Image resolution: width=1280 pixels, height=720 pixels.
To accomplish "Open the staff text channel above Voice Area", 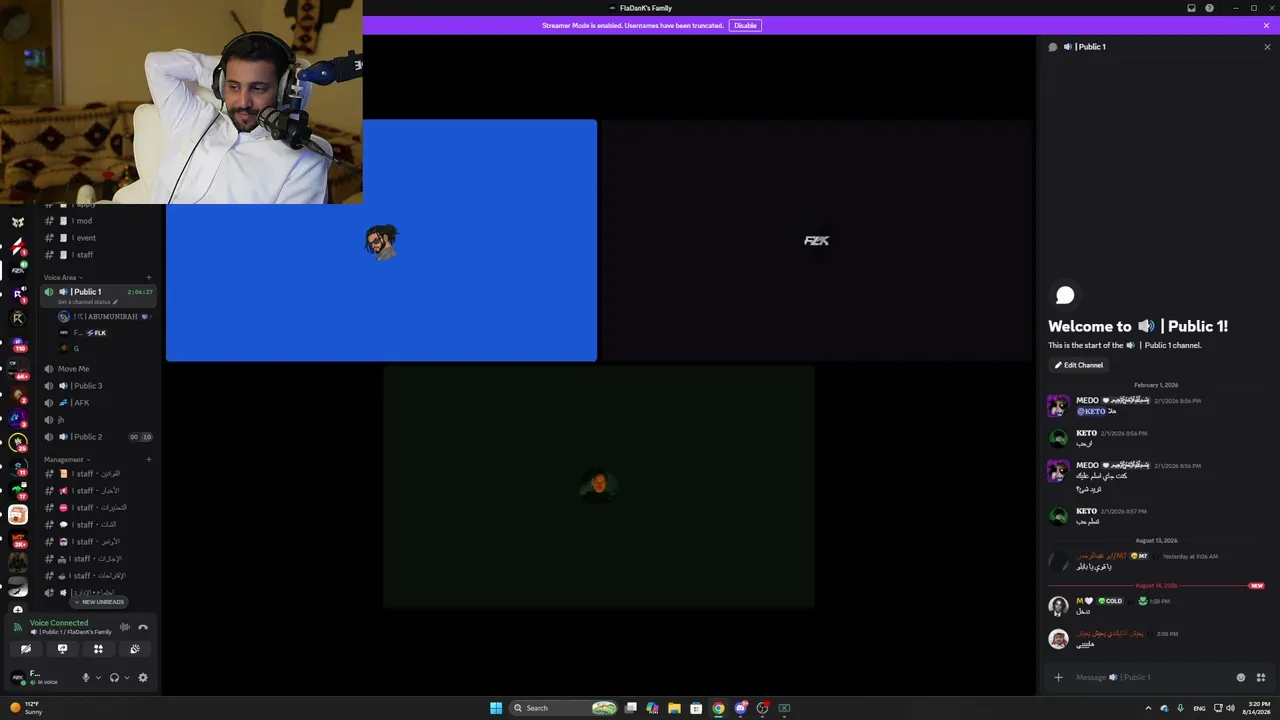I will pos(98,255).
